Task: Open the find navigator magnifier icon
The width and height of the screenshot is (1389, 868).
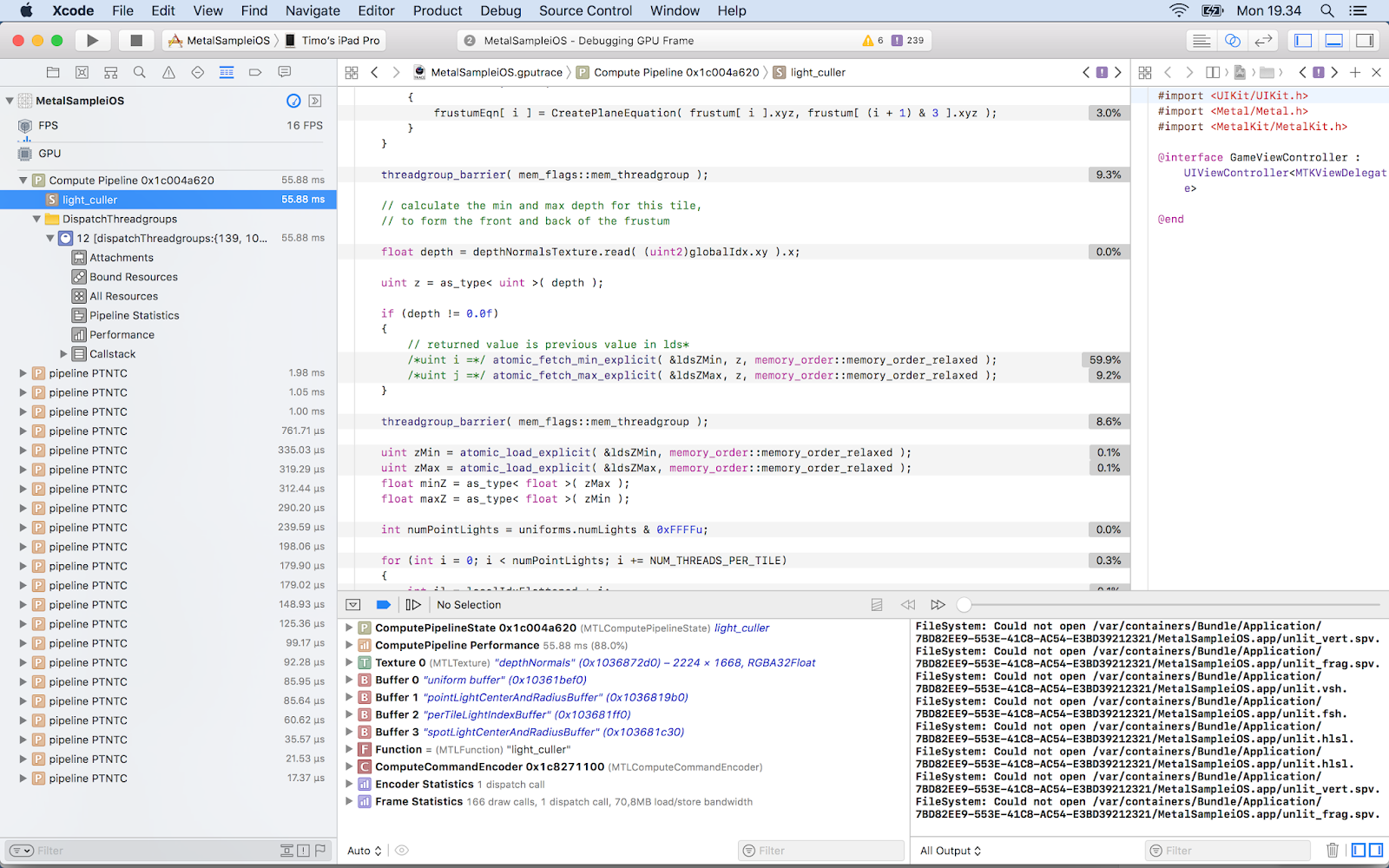Action: point(139,73)
